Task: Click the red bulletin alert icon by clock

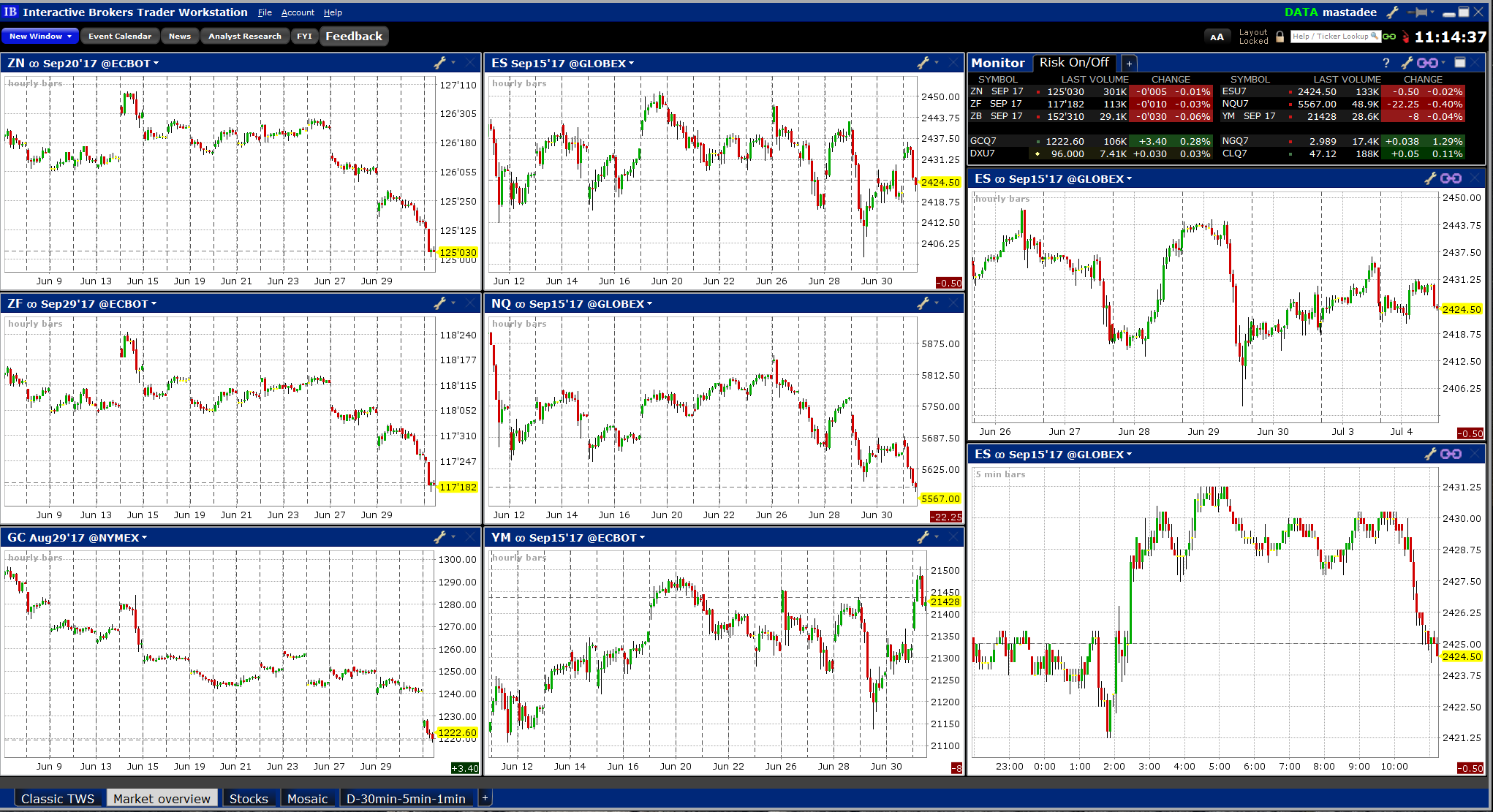Action: click(1405, 37)
